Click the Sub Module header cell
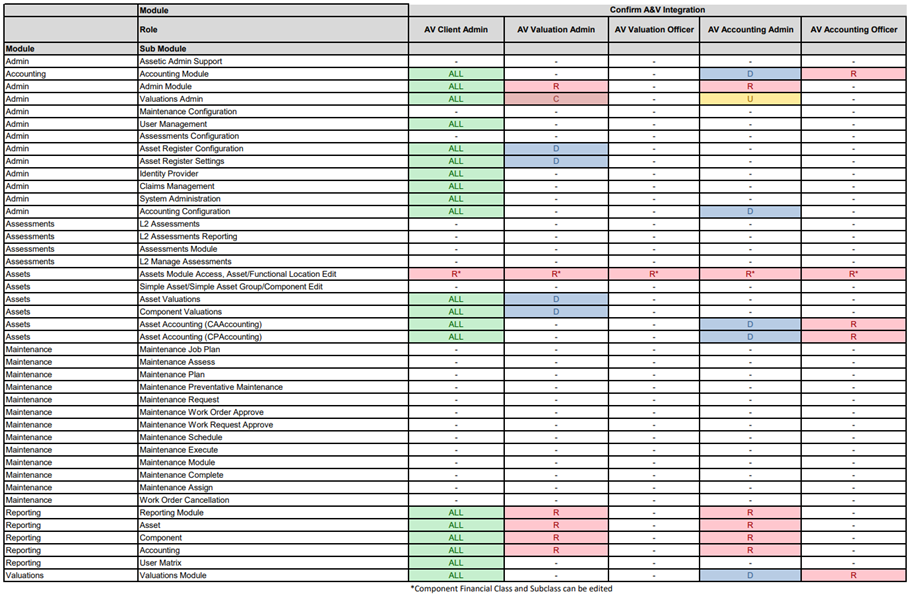This screenshot has height=596, width=916. click(273, 48)
